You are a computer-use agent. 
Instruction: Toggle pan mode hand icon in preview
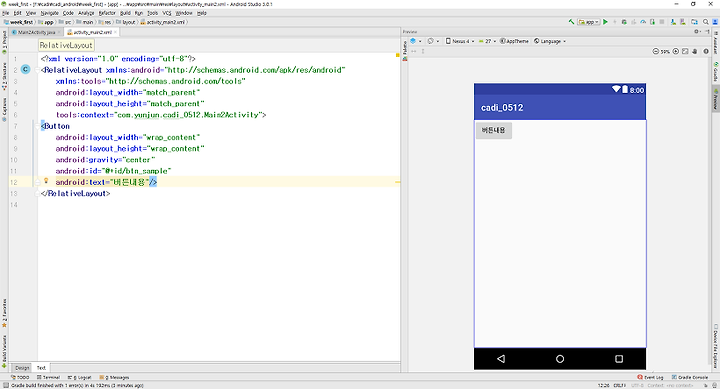coord(695,51)
